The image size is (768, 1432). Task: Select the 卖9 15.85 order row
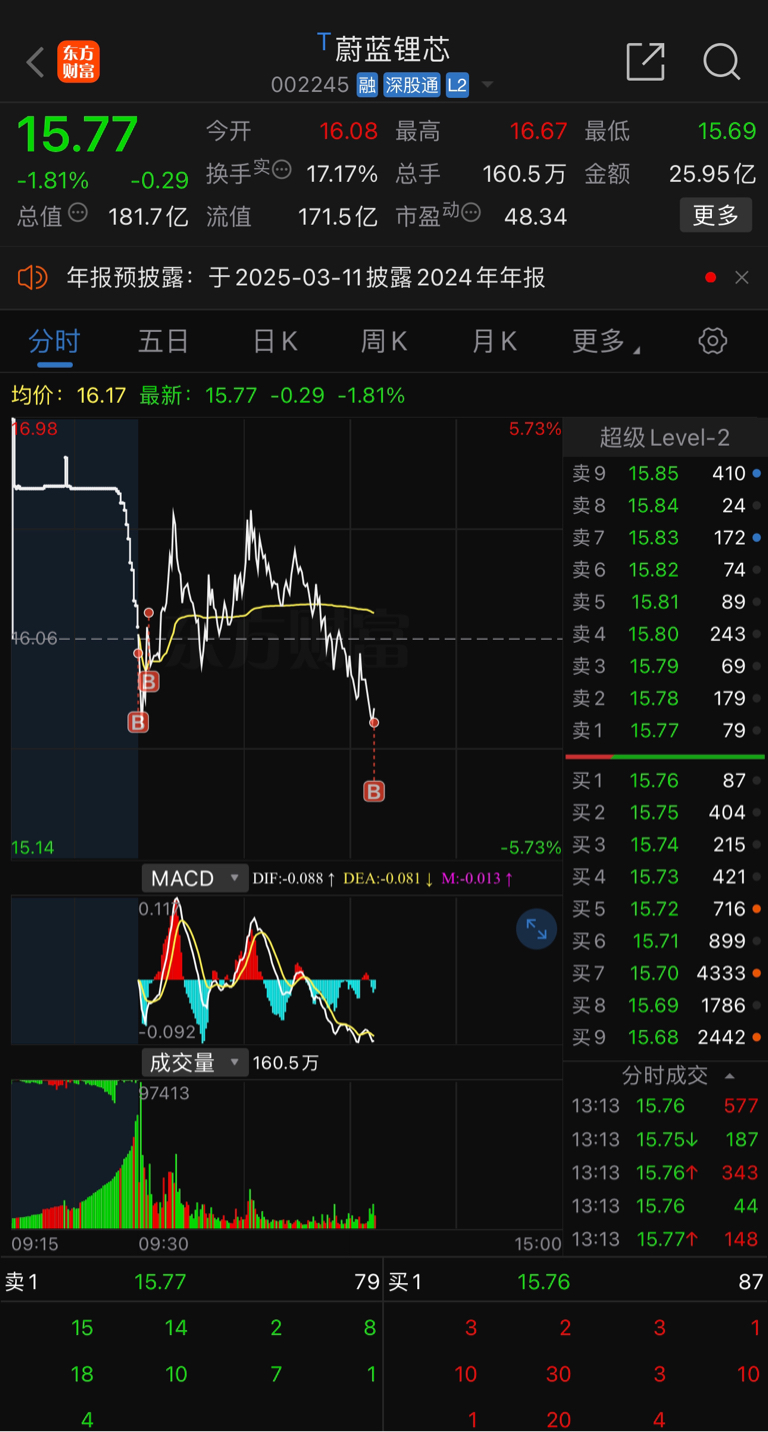(665, 473)
